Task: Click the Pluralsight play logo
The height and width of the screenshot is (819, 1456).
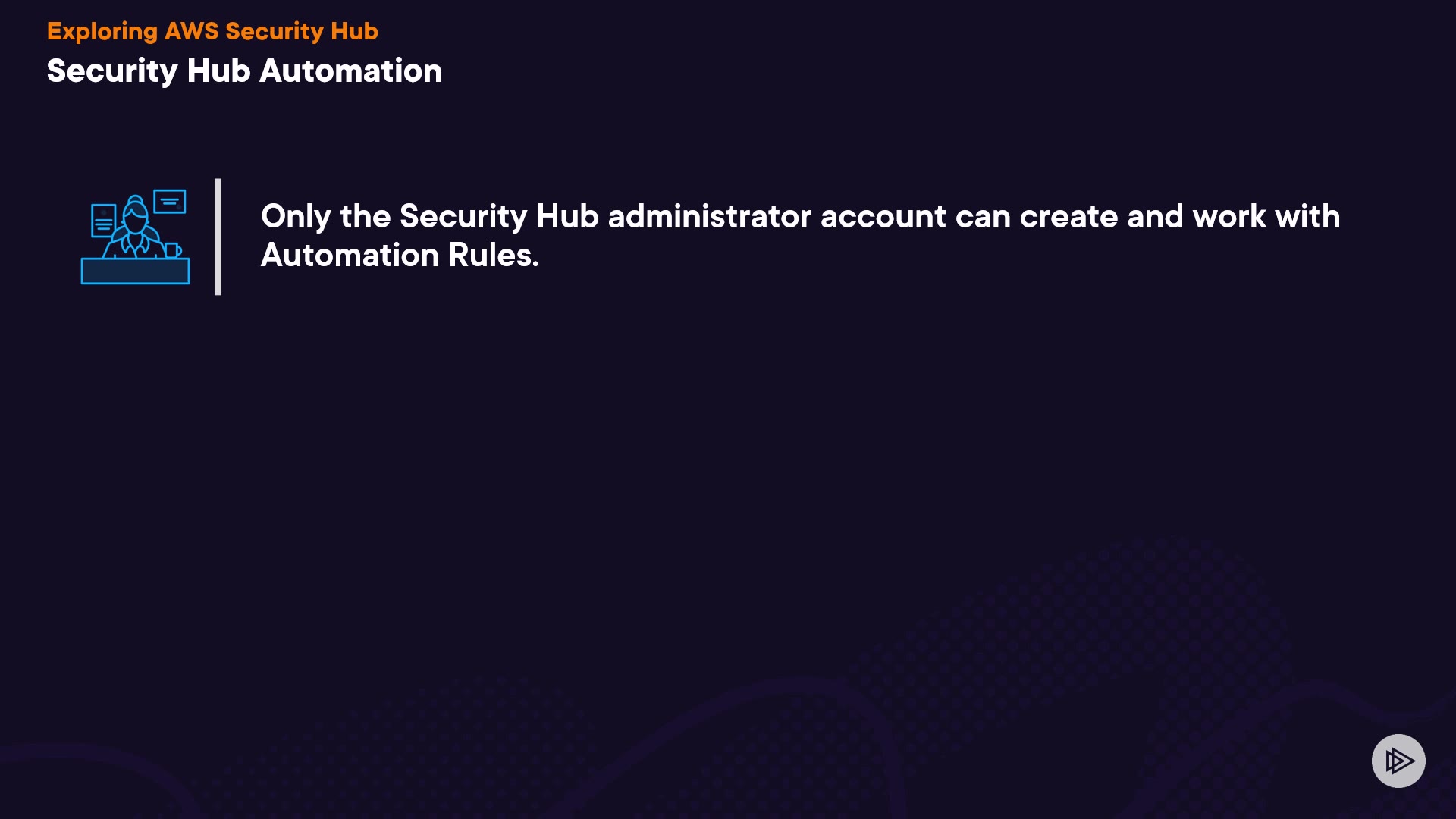Action: tap(1398, 761)
